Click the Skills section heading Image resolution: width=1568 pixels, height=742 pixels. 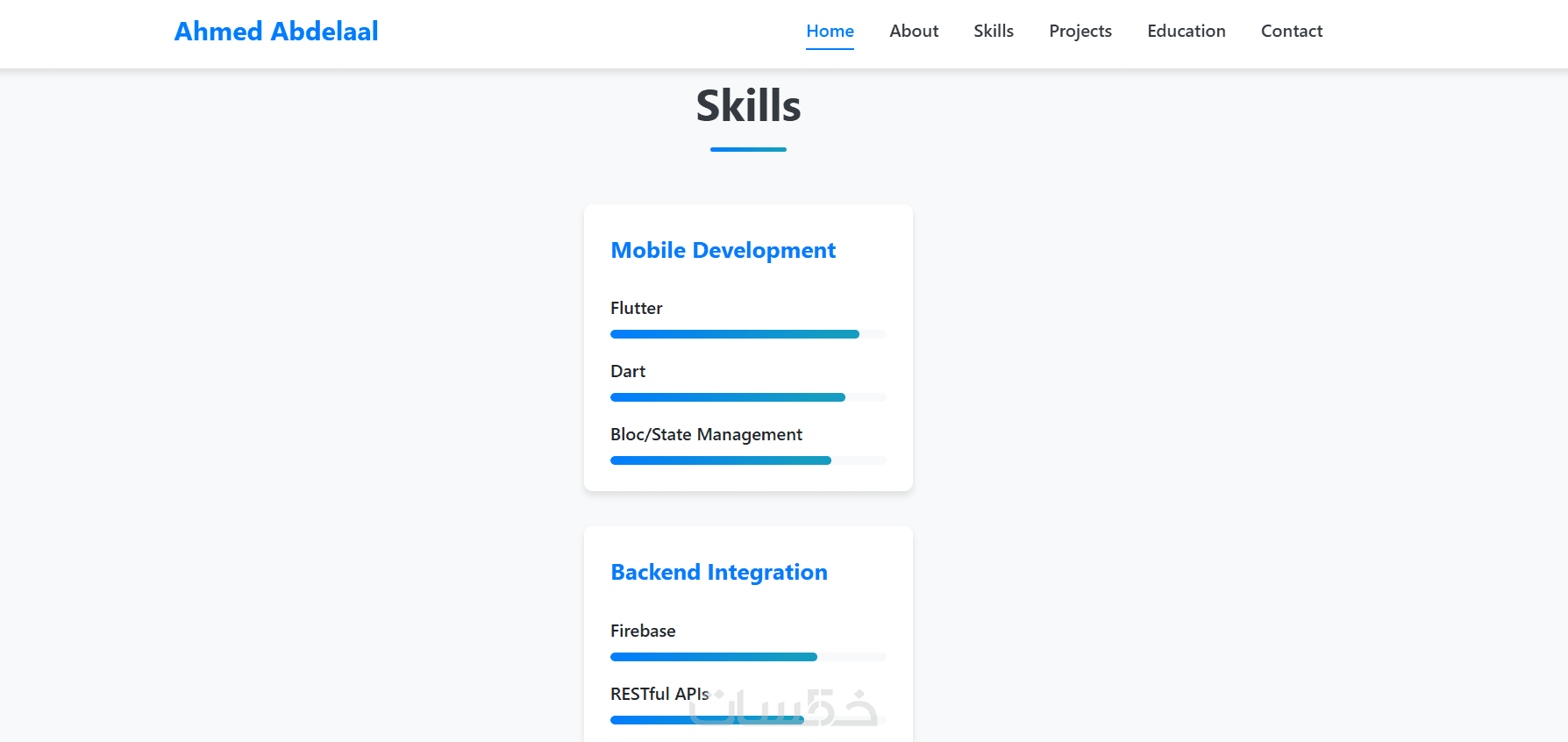click(x=748, y=106)
